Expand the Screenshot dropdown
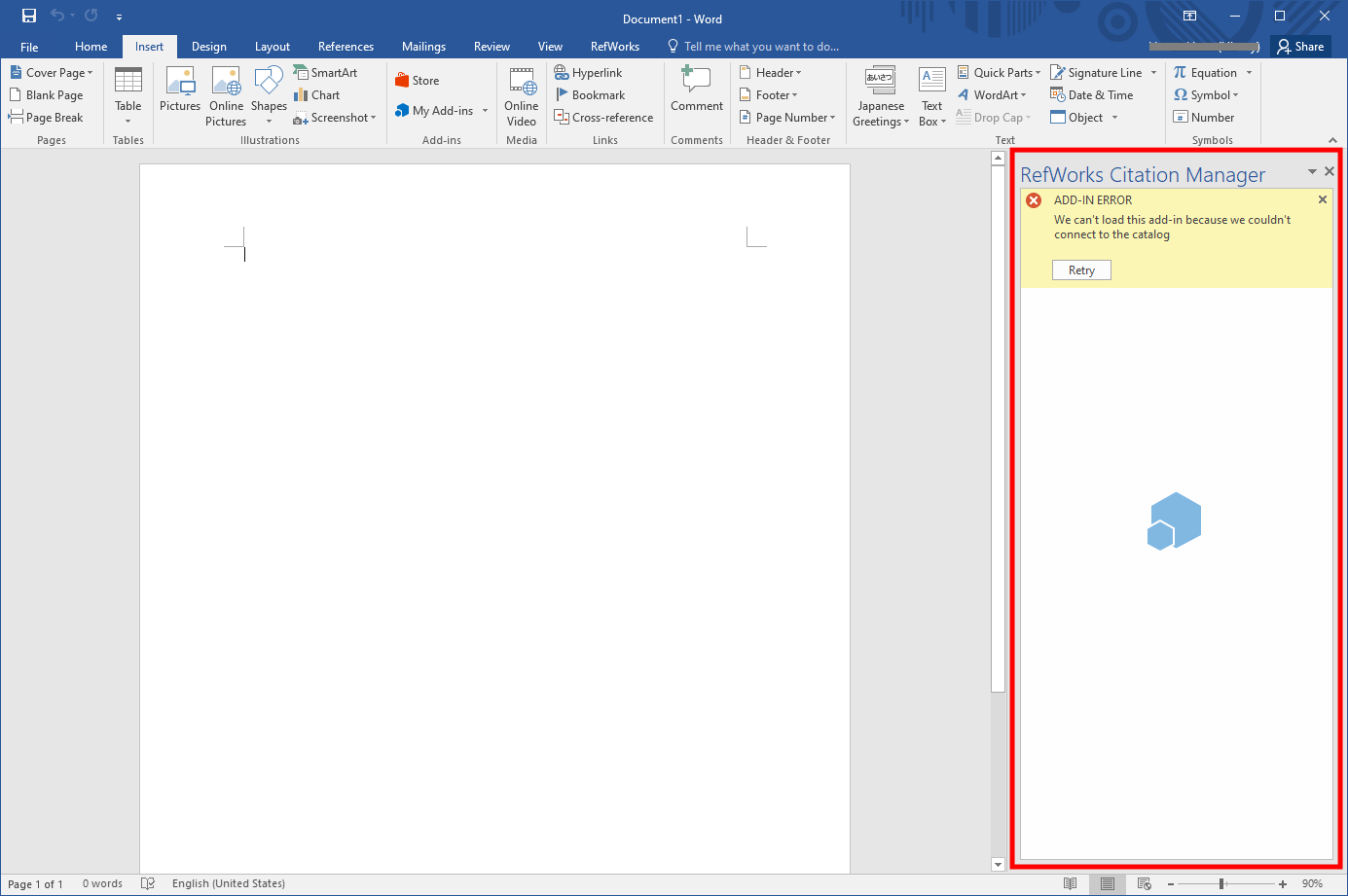The height and width of the screenshot is (896, 1348). click(335, 118)
